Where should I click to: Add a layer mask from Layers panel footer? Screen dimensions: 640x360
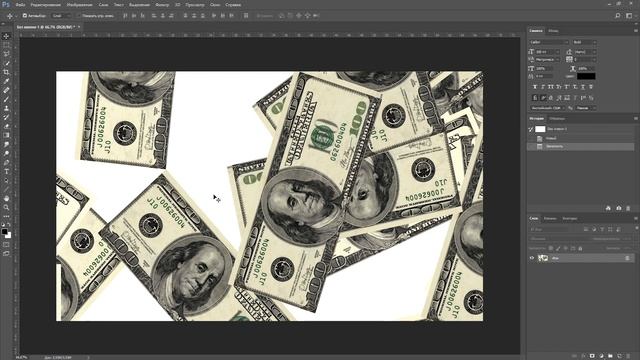[592, 356]
